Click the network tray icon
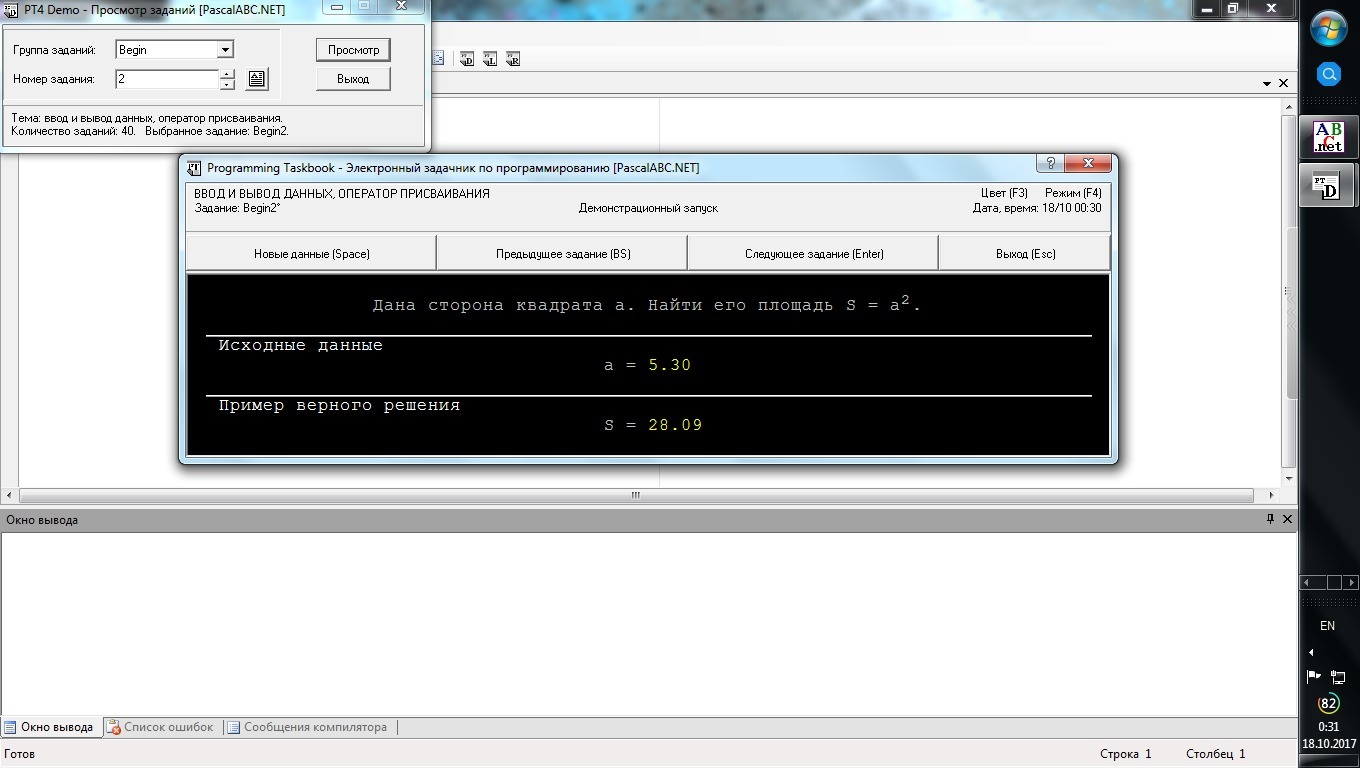The image size is (1360, 768). [x=1338, y=677]
